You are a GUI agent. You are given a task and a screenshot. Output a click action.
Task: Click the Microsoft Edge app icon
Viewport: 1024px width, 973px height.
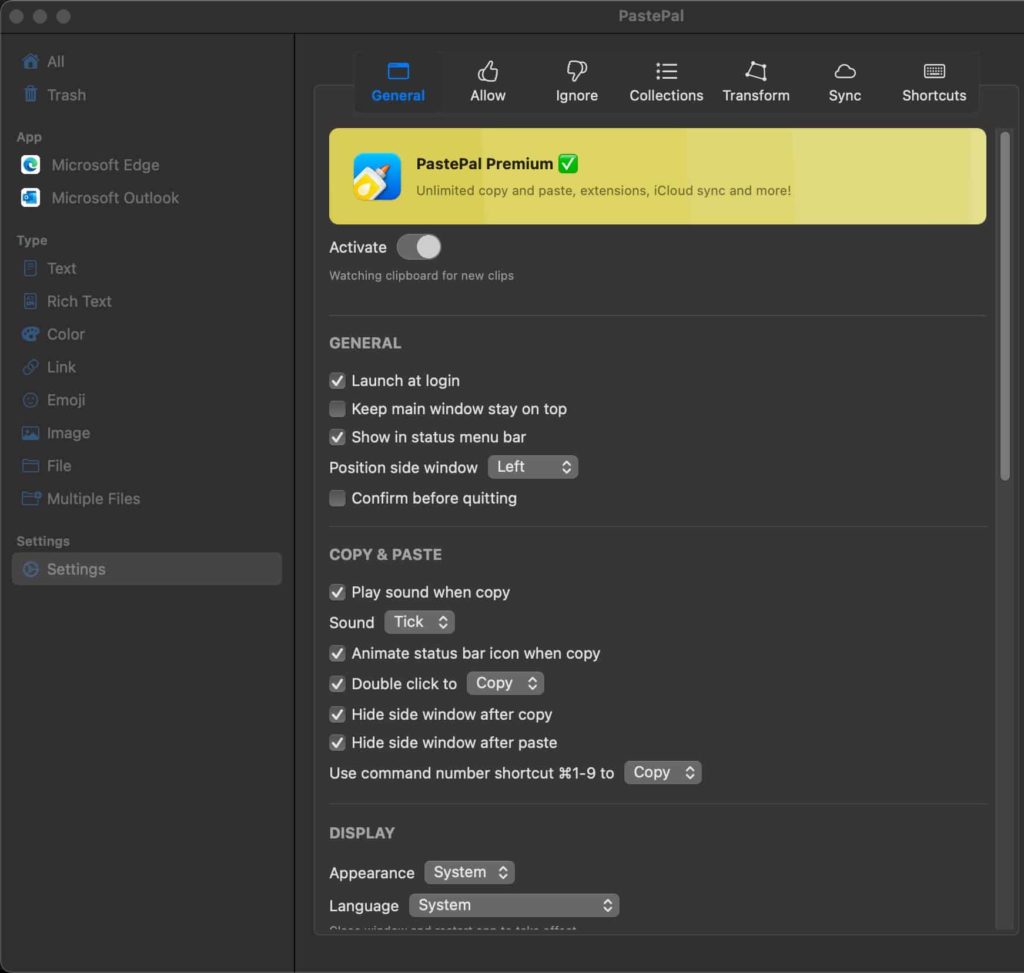click(31, 165)
